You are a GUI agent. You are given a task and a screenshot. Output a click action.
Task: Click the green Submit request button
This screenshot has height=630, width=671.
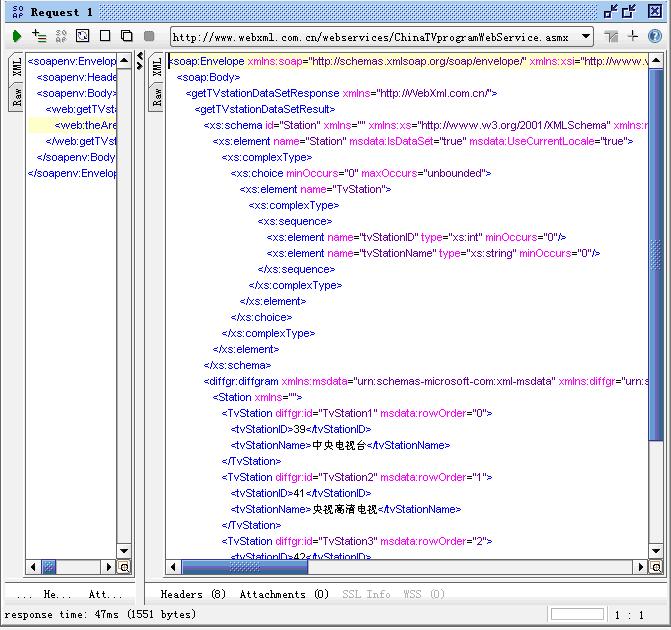point(16,36)
